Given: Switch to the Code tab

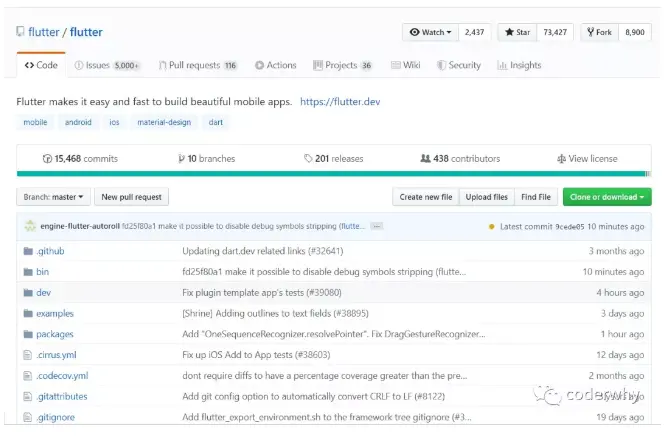Looking at the screenshot, I should (41, 65).
